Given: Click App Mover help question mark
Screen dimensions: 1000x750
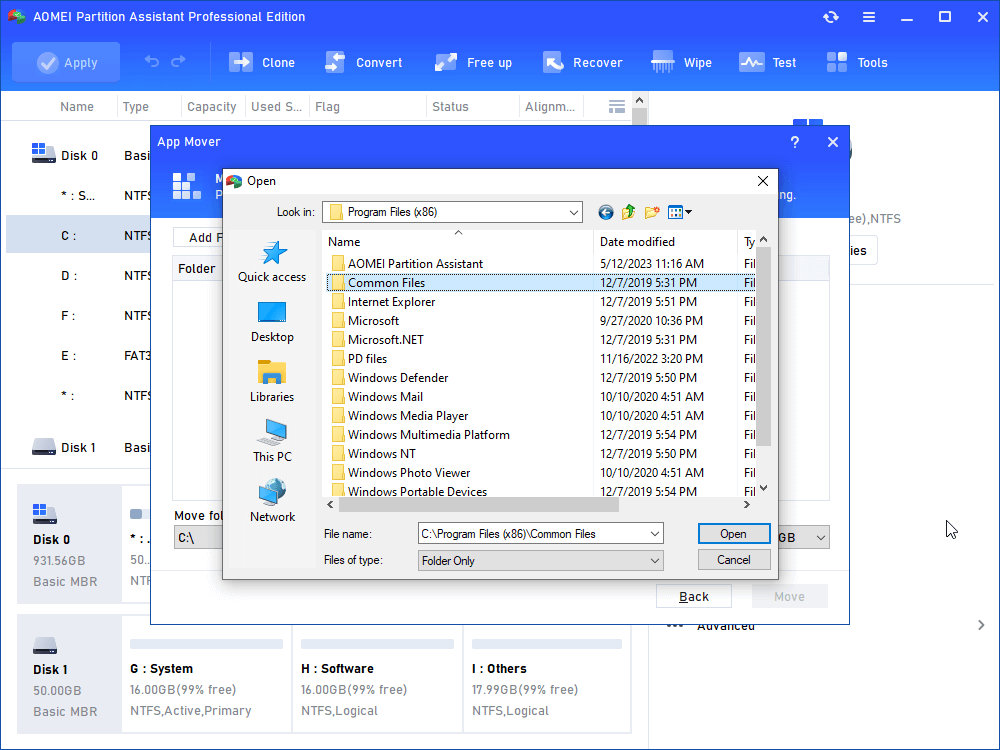Looking at the screenshot, I should 795,142.
